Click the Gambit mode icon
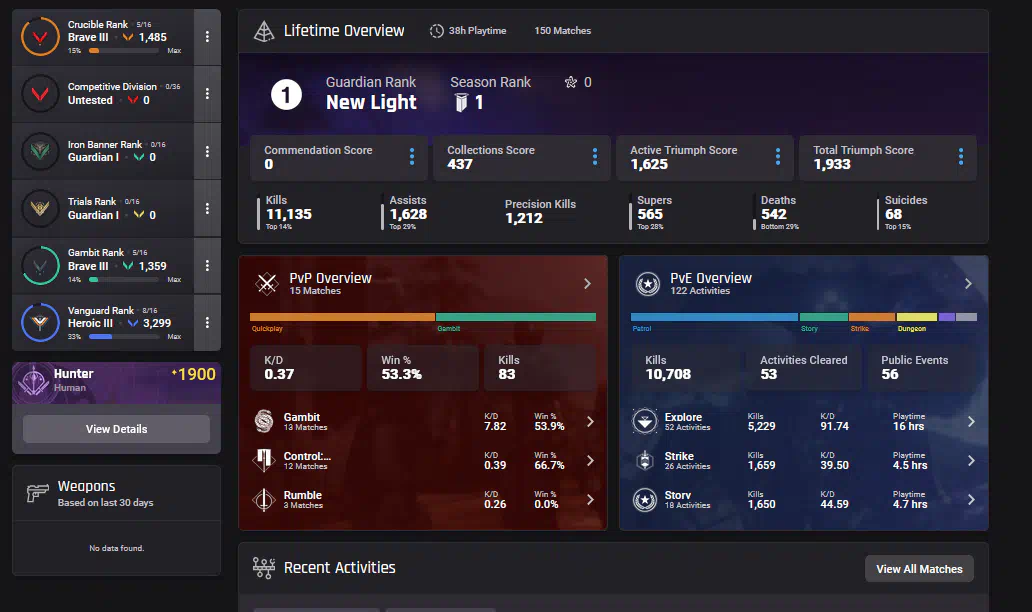This screenshot has height=612, width=1032. pyautogui.click(x=264, y=421)
